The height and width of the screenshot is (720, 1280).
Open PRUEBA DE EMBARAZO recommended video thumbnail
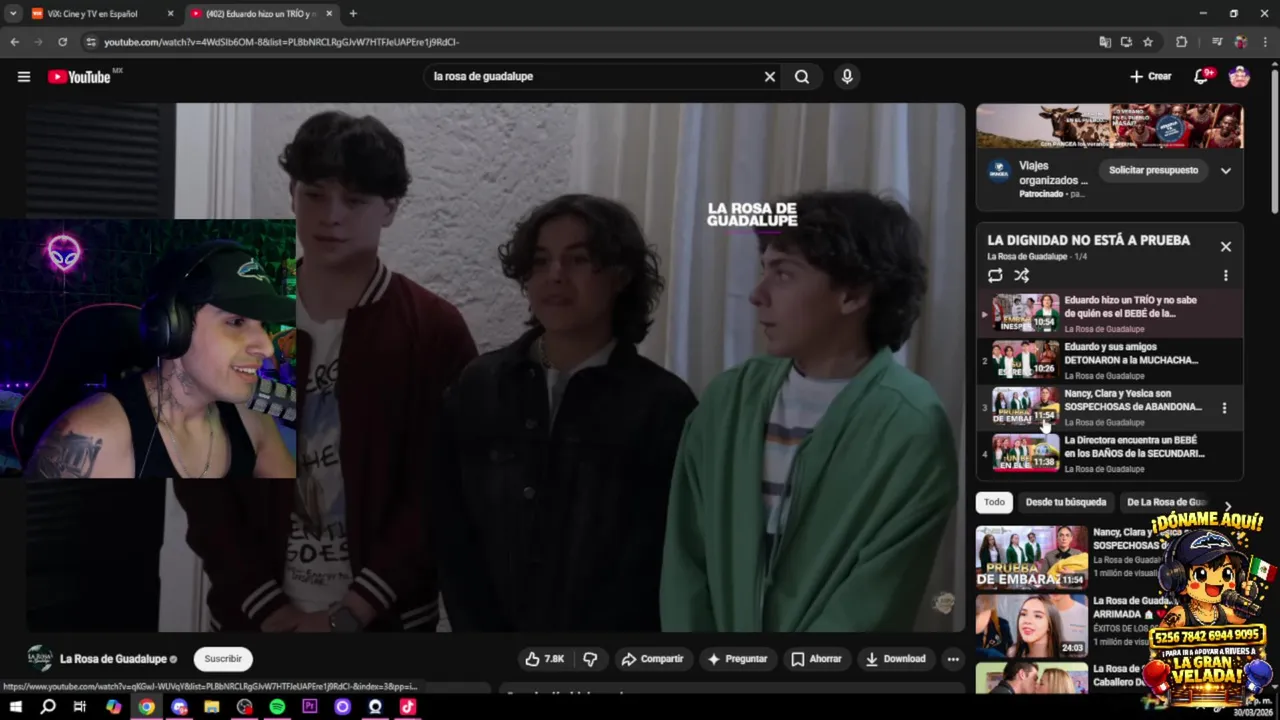click(1031, 557)
